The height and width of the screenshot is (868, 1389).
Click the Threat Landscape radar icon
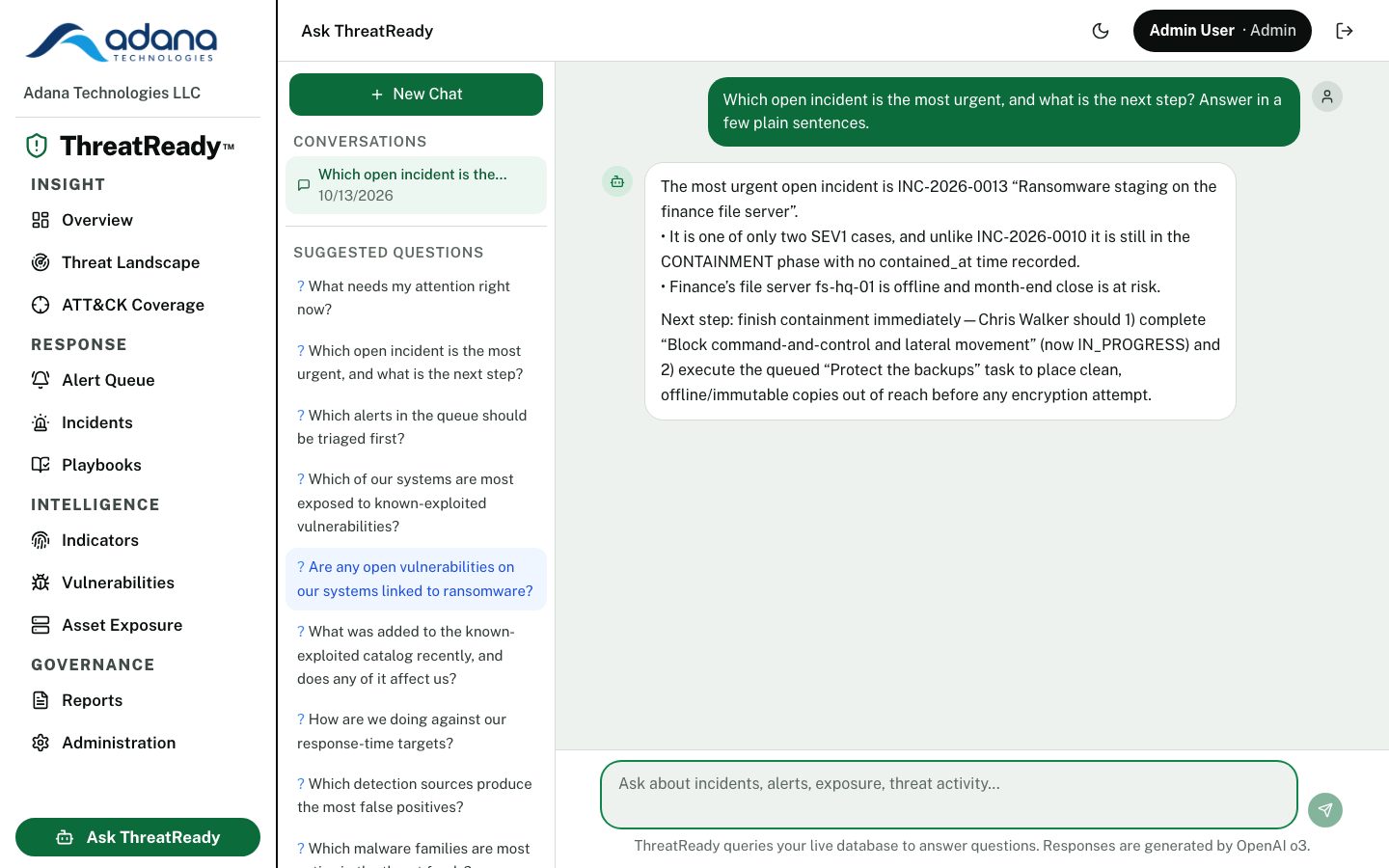point(41,262)
